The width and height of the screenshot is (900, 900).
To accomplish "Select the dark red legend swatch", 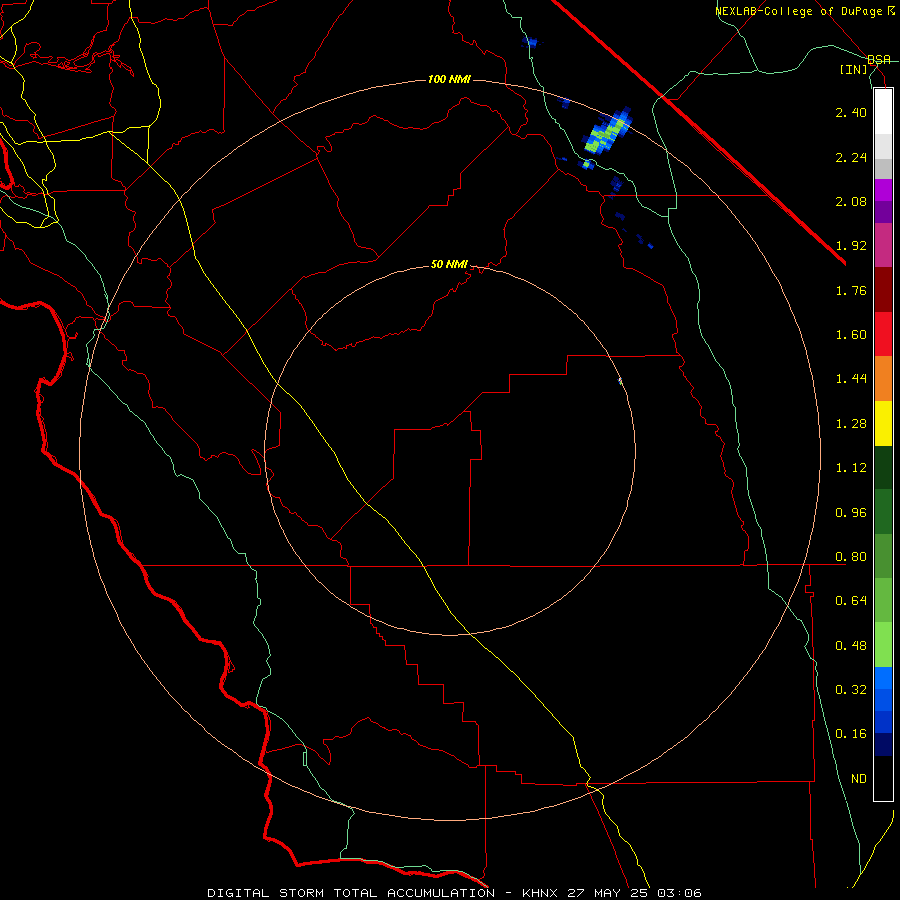I will pyautogui.click(x=883, y=290).
